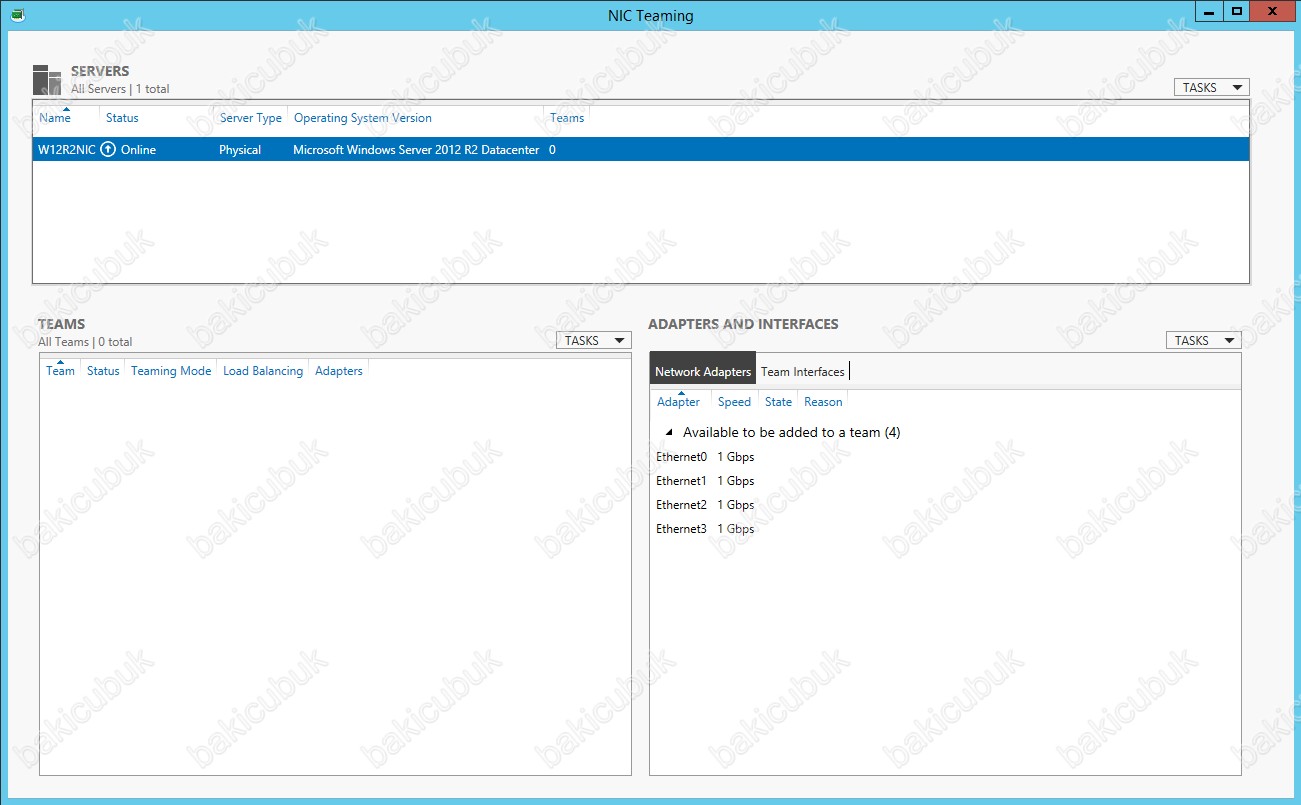
Task: Sort adapters by Adapter column
Action: (x=678, y=402)
